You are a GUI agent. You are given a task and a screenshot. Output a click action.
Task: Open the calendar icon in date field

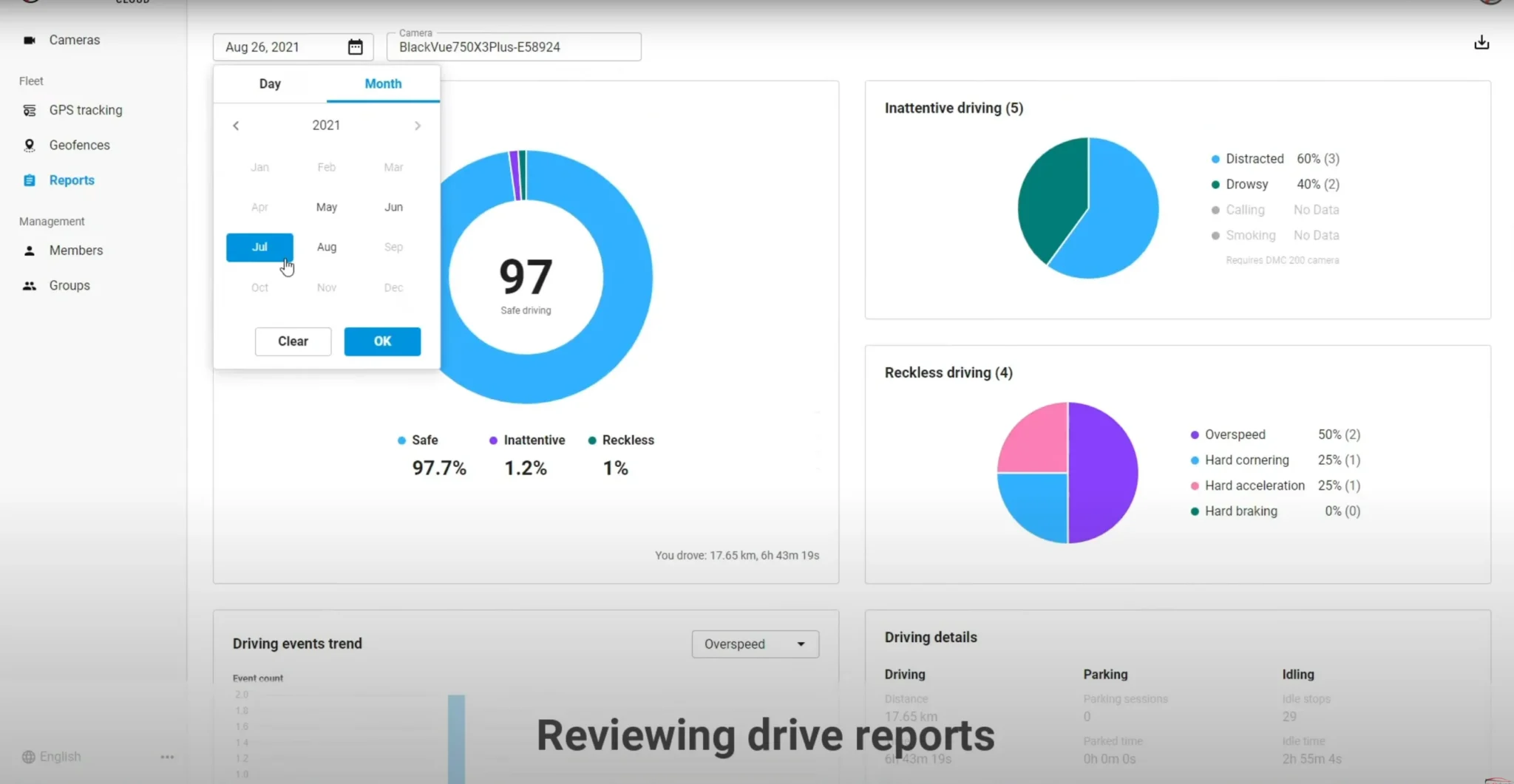(x=356, y=47)
